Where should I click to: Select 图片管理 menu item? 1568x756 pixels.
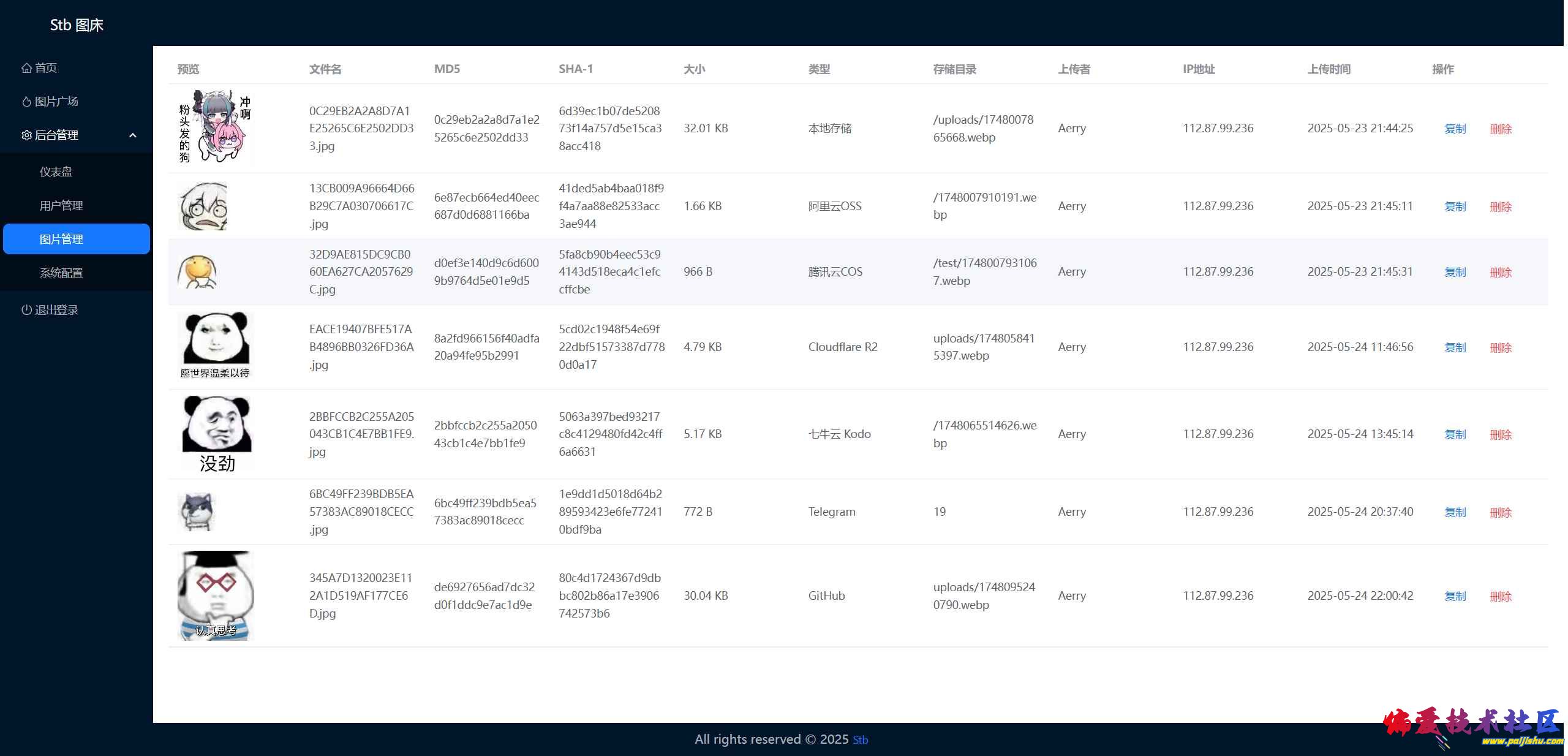point(61,240)
